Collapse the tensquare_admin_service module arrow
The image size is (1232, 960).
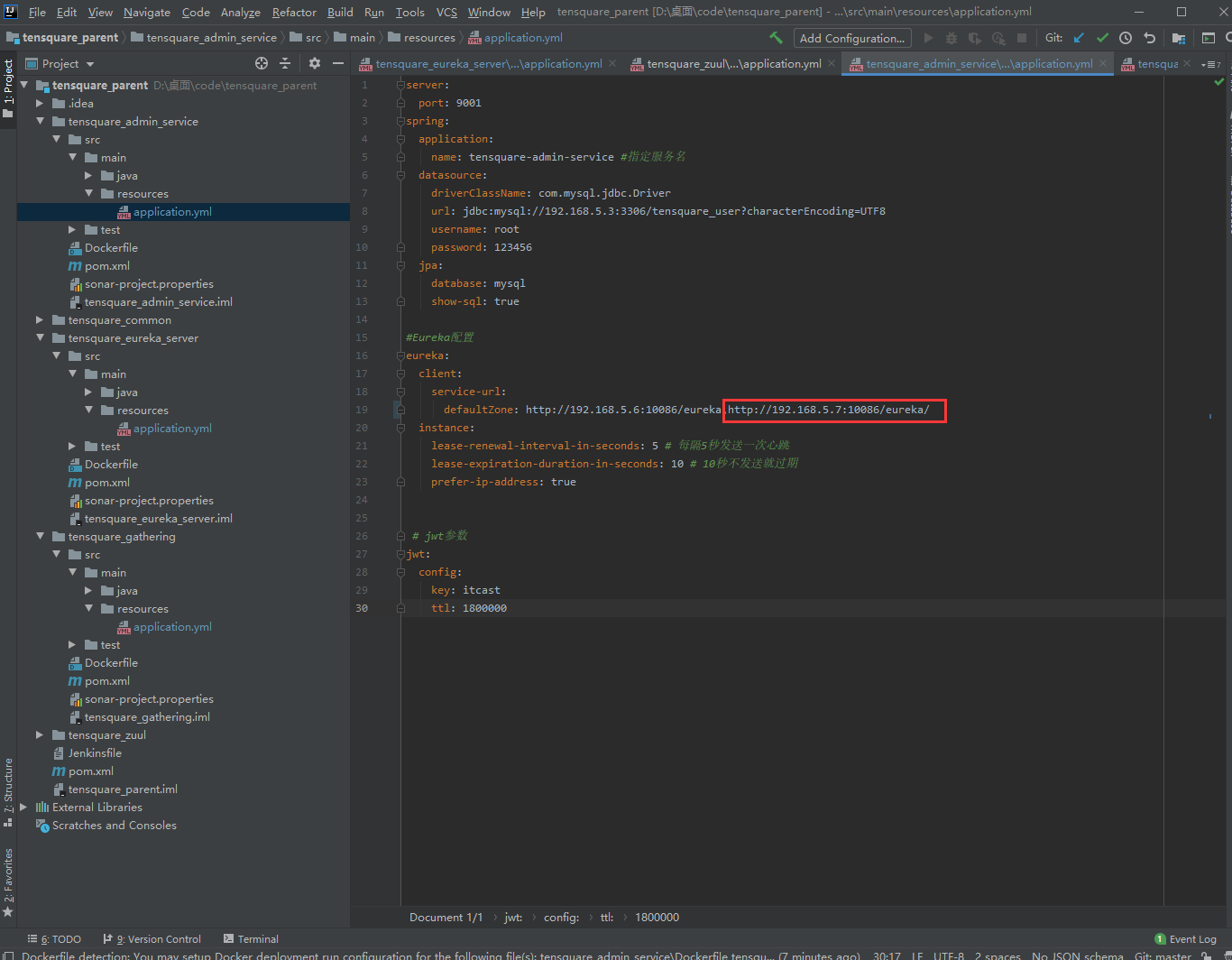pos(40,122)
